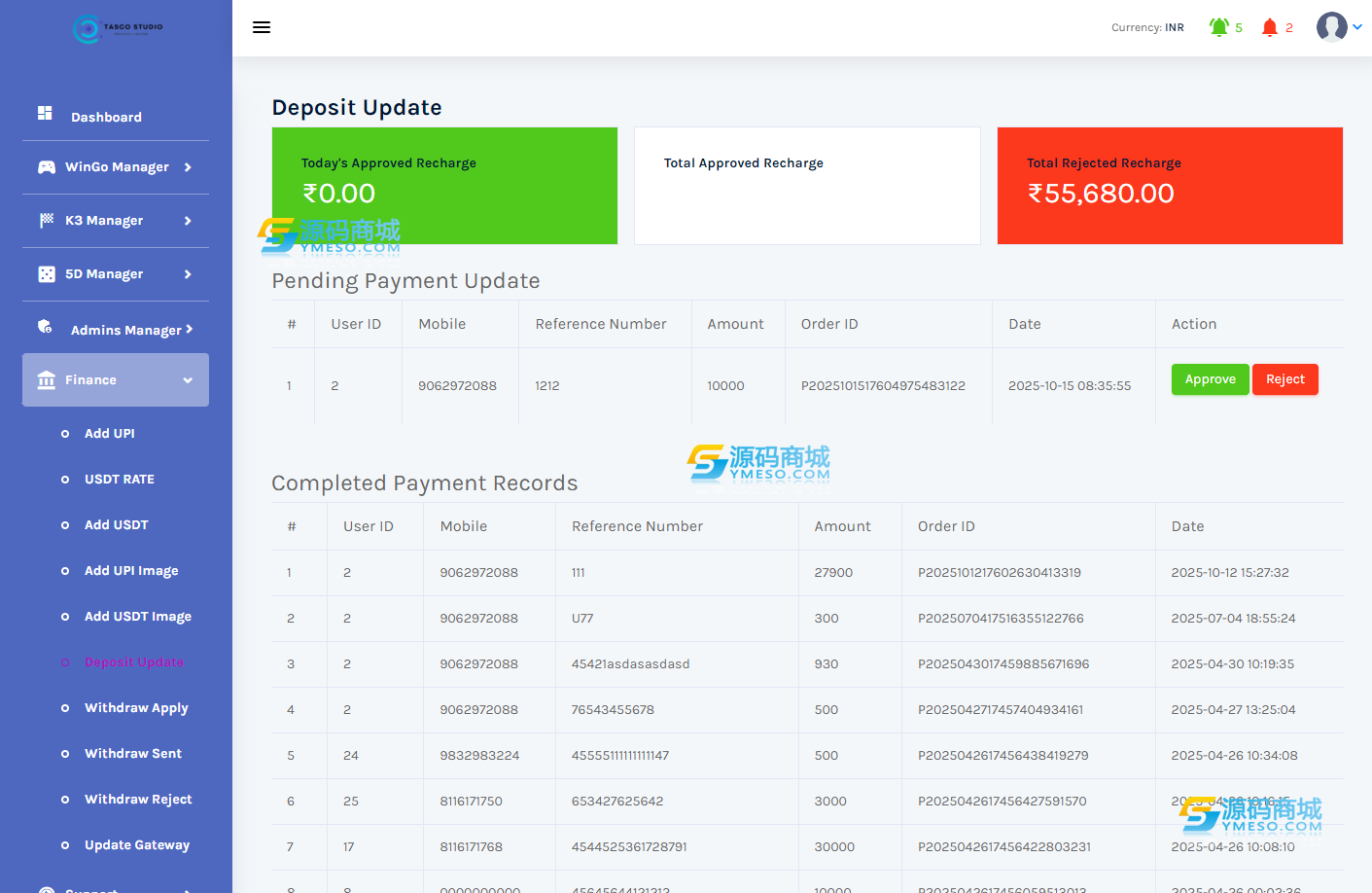Open the red notification bell
Image resolution: width=1372 pixels, height=893 pixels.
tap(1269, 27)
